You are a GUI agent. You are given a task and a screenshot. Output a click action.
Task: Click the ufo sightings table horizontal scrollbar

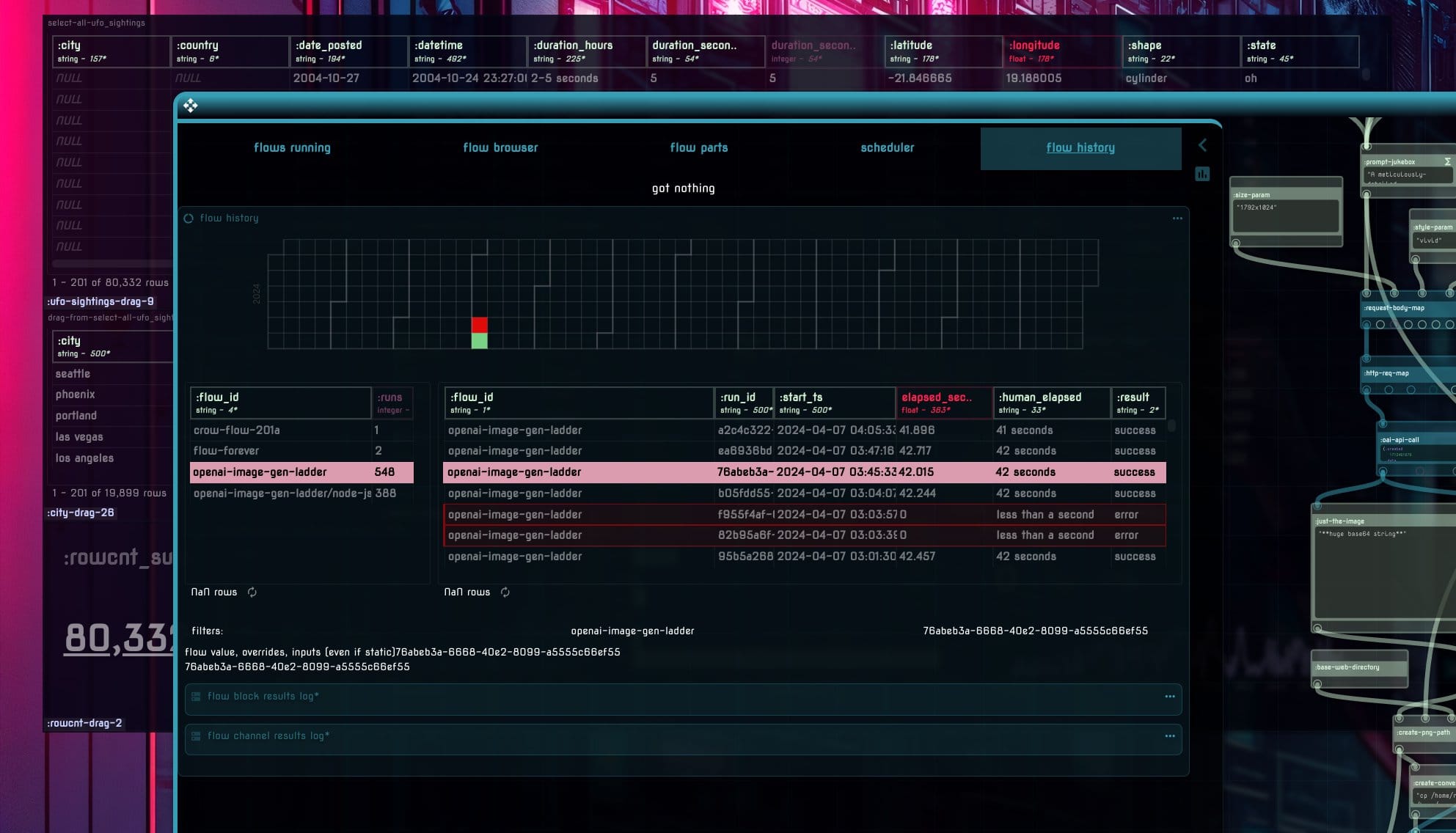tap(112, 264)
